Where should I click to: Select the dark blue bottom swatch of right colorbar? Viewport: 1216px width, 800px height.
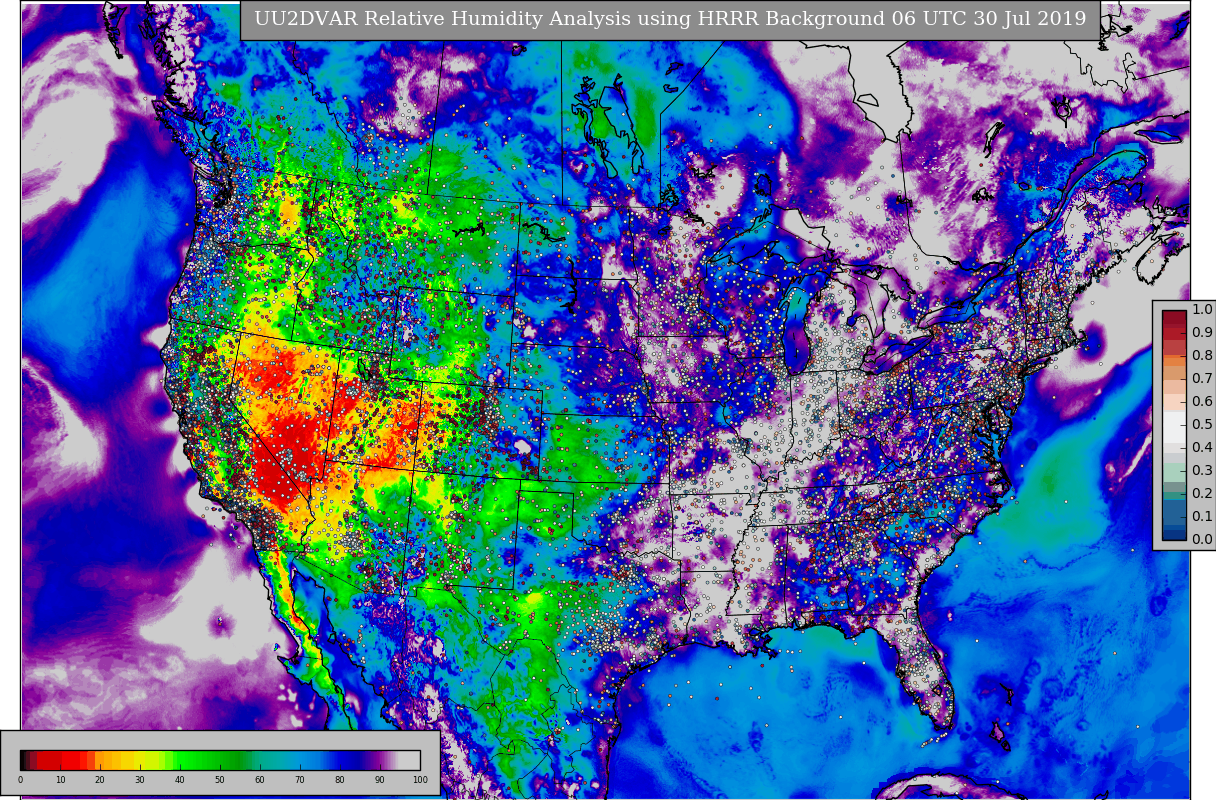pyautogui.click(x=1174, y=534)
